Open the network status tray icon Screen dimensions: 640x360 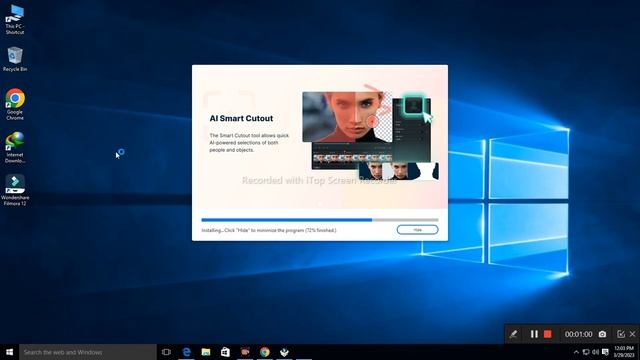click(x=586, y=352)
